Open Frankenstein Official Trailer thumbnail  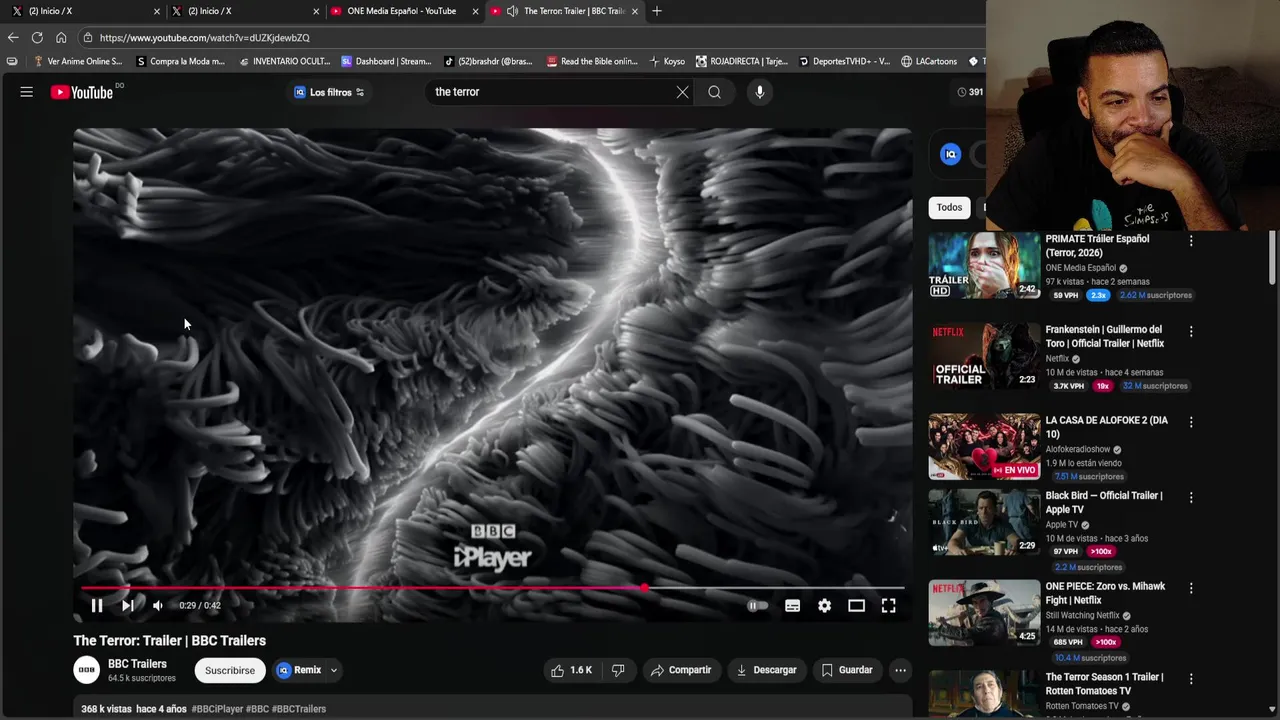984,356
